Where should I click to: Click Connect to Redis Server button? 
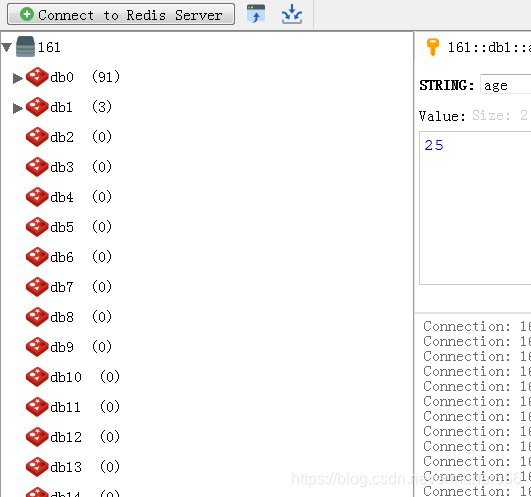point(121,14)
